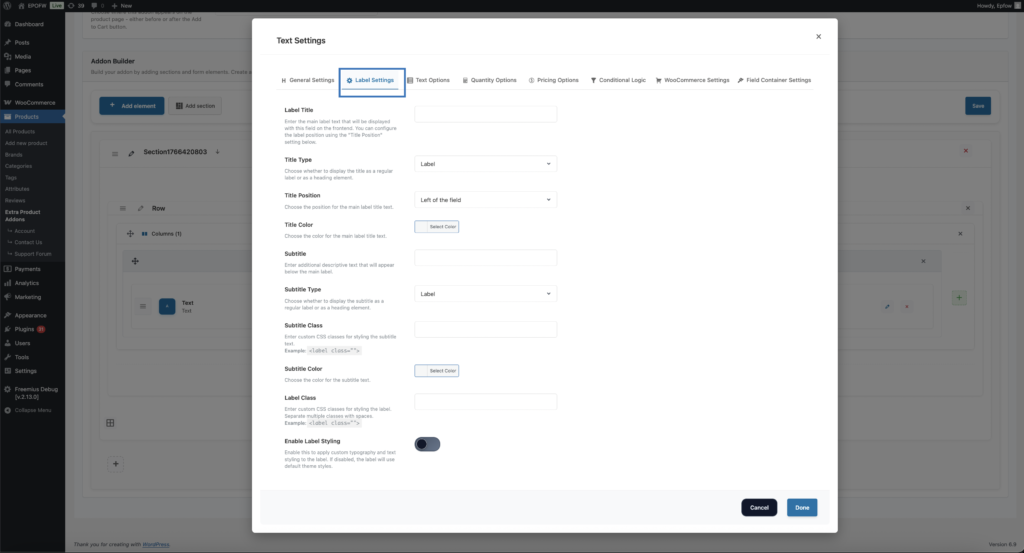This screenshot has height=553, width=1024.
Task: Open the Plugins menu icon in the sidebar
Action: click(8, 328)
